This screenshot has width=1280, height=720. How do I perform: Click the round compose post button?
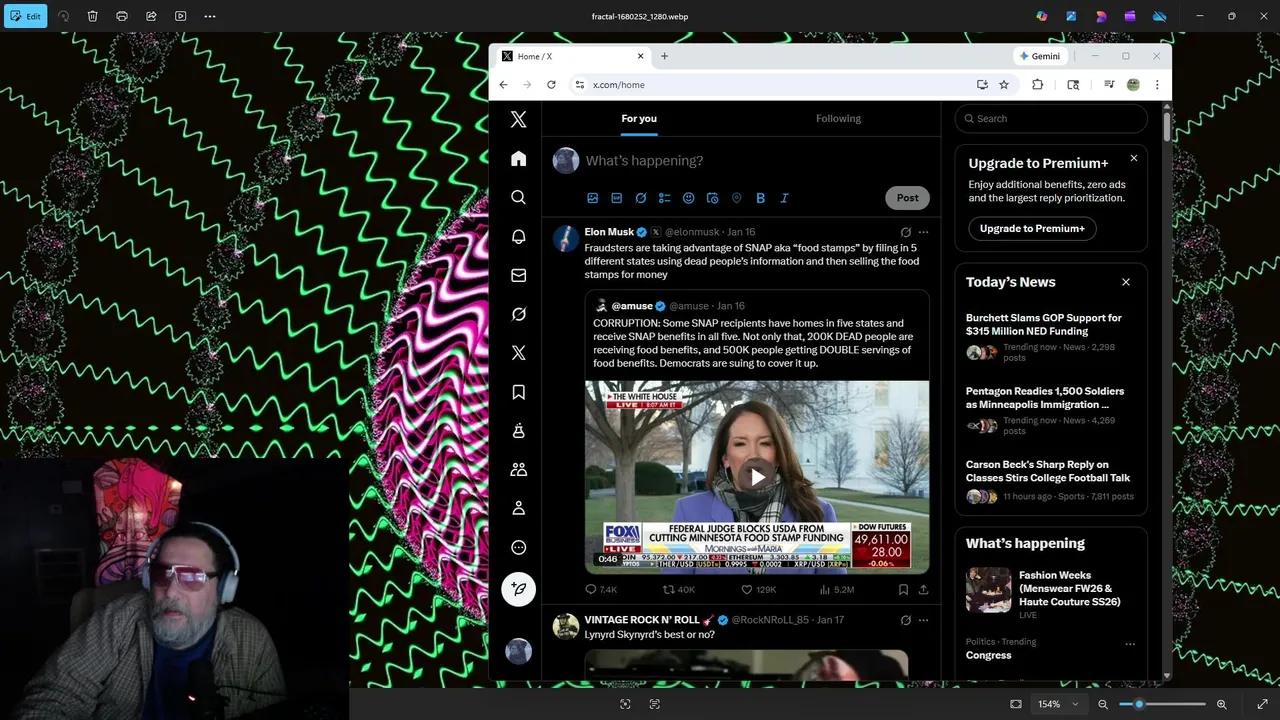pos(518,589)
